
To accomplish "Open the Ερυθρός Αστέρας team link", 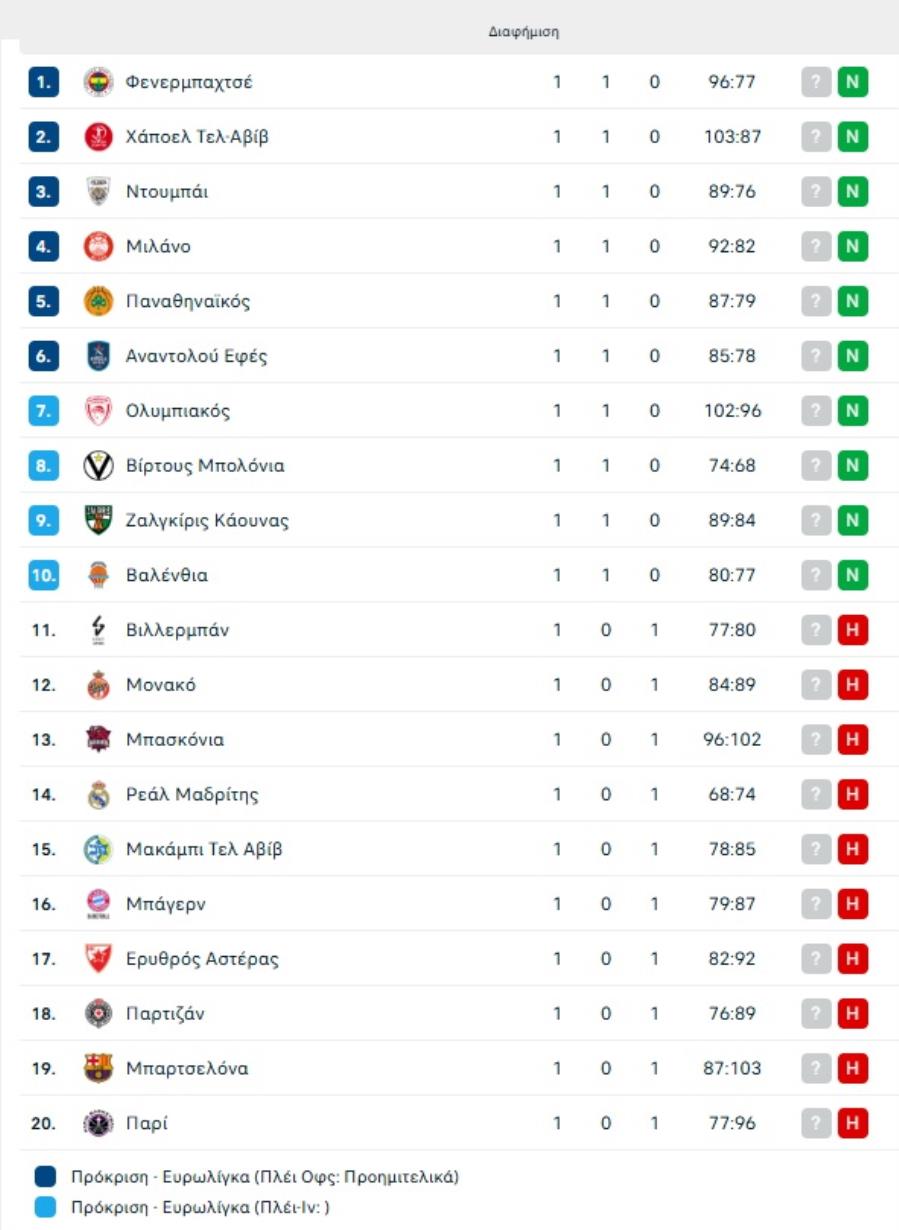I will [202, 959].
